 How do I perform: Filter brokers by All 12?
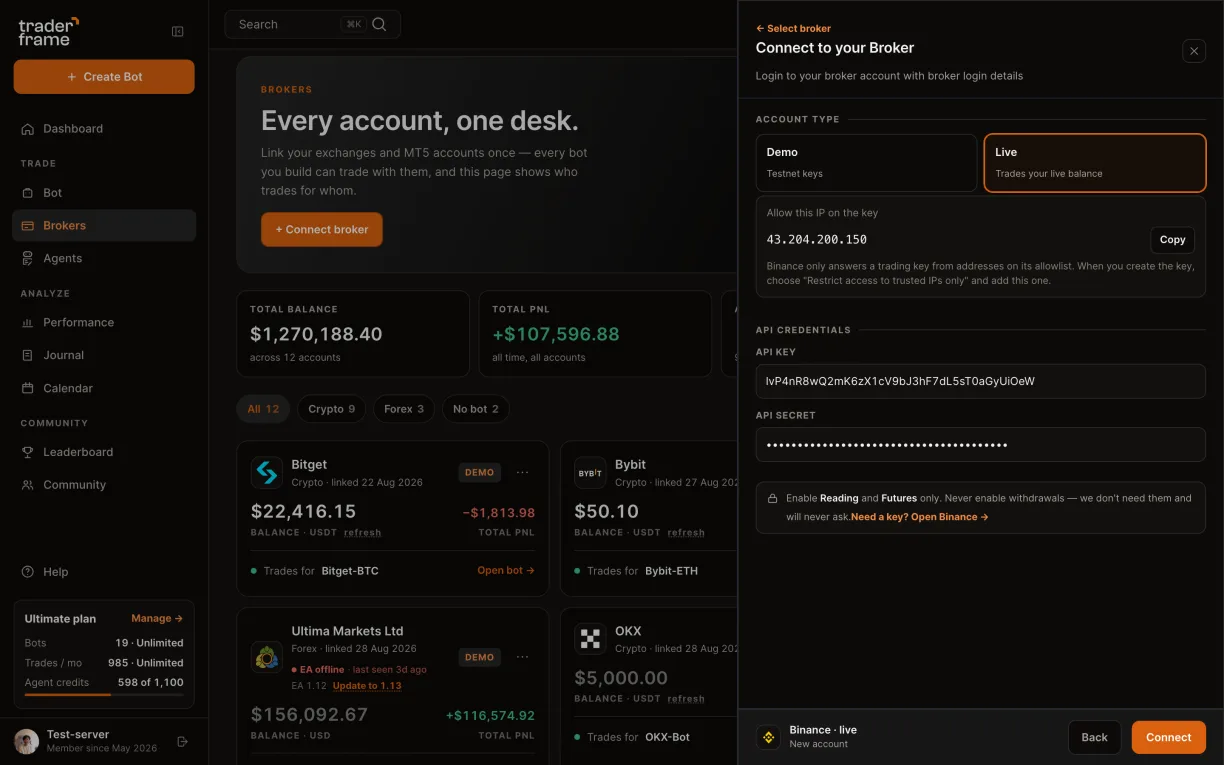(x=263, y=409)
